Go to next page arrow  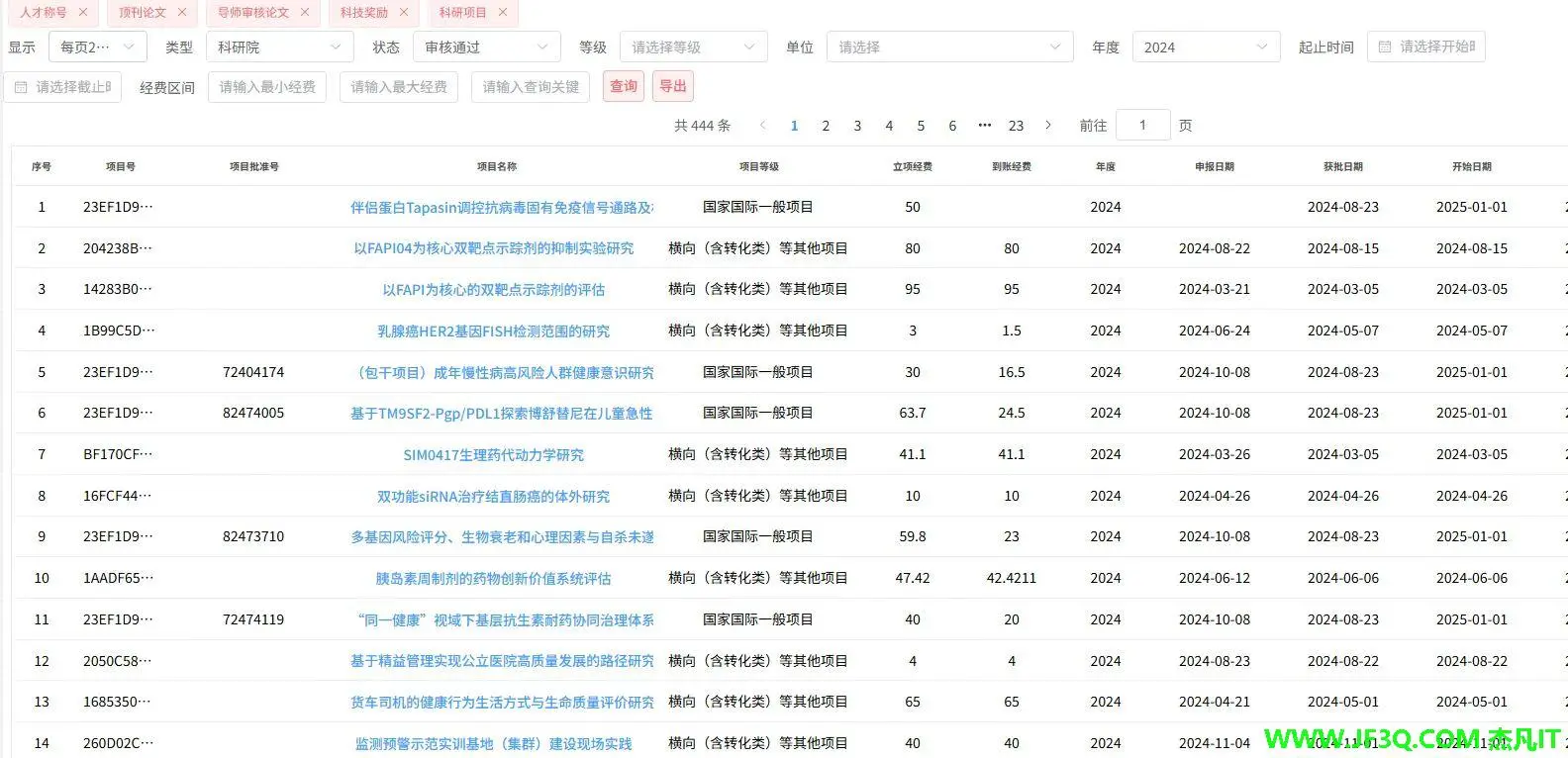click(1048, 125)
